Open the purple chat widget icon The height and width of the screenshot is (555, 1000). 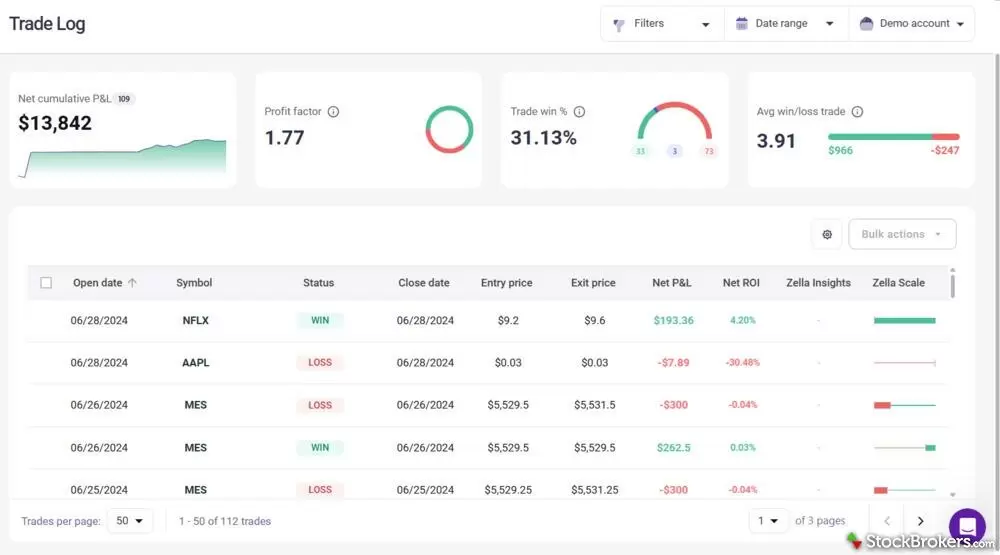pyautogui.click(x=967, y=525)
